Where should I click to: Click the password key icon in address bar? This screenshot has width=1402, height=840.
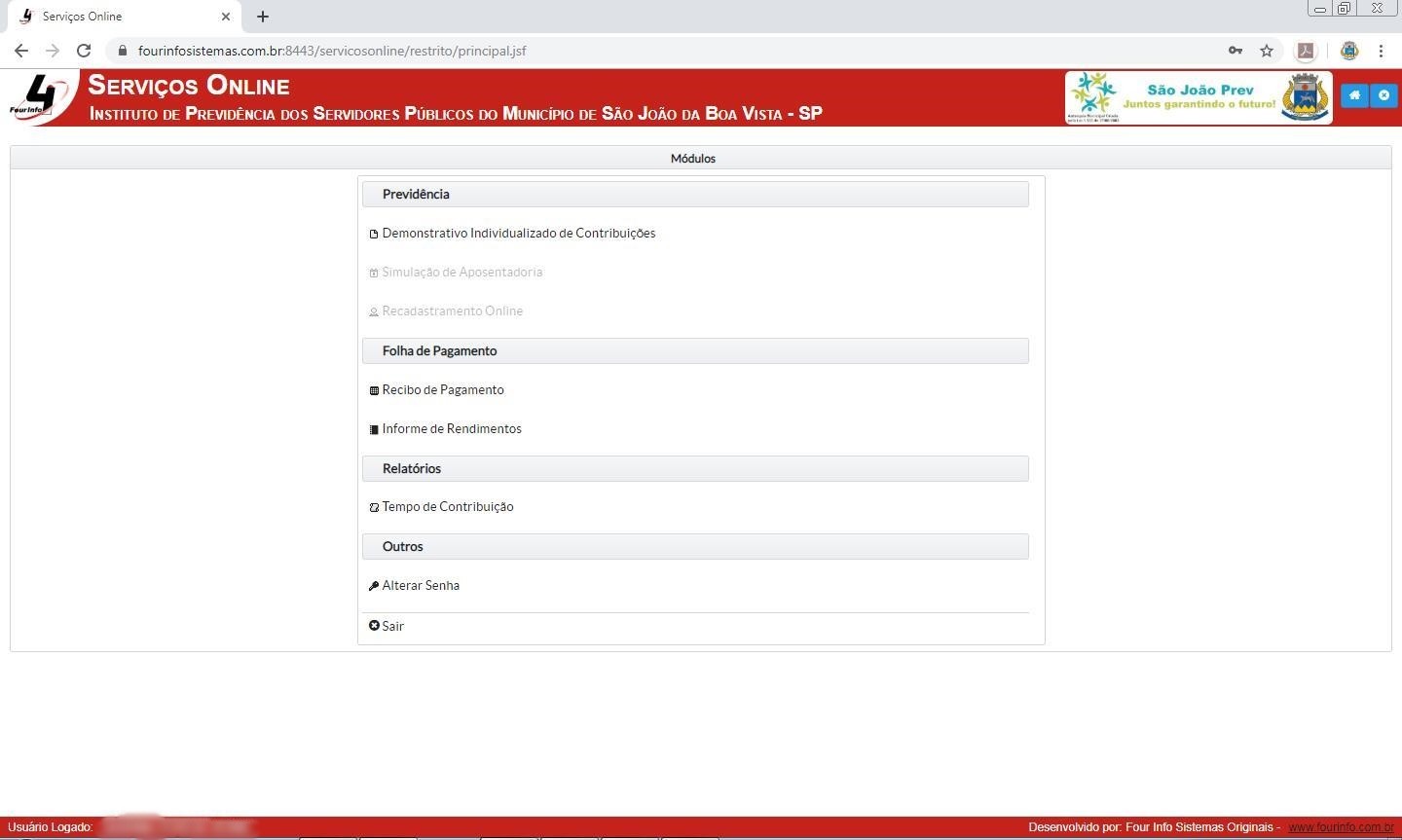(x=1235, y=51)
